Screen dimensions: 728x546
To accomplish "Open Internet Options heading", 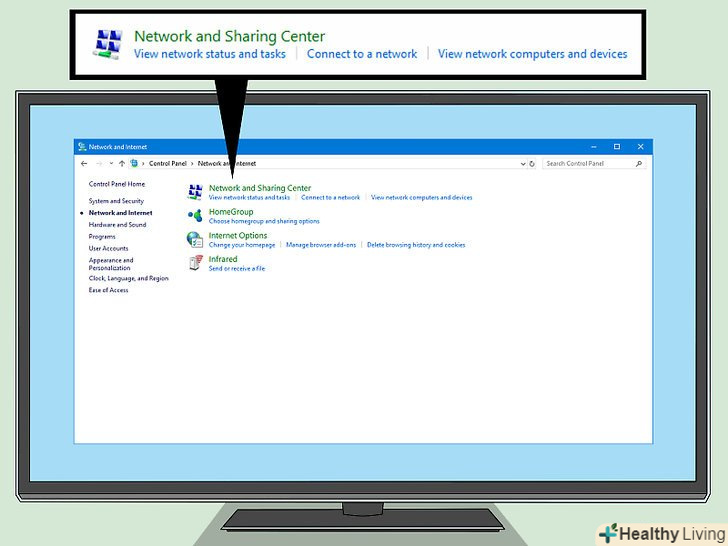I will pyautogui.click(x=238, y=235).
